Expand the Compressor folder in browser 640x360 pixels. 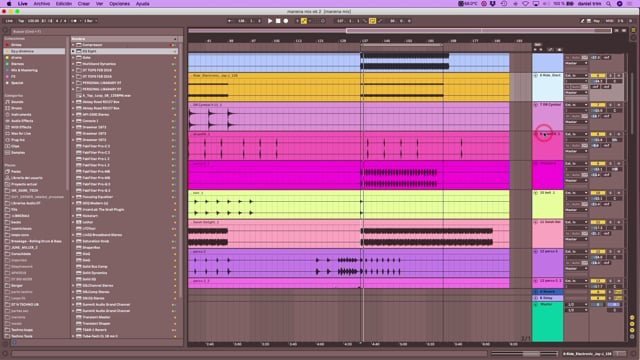coord(73,45)
